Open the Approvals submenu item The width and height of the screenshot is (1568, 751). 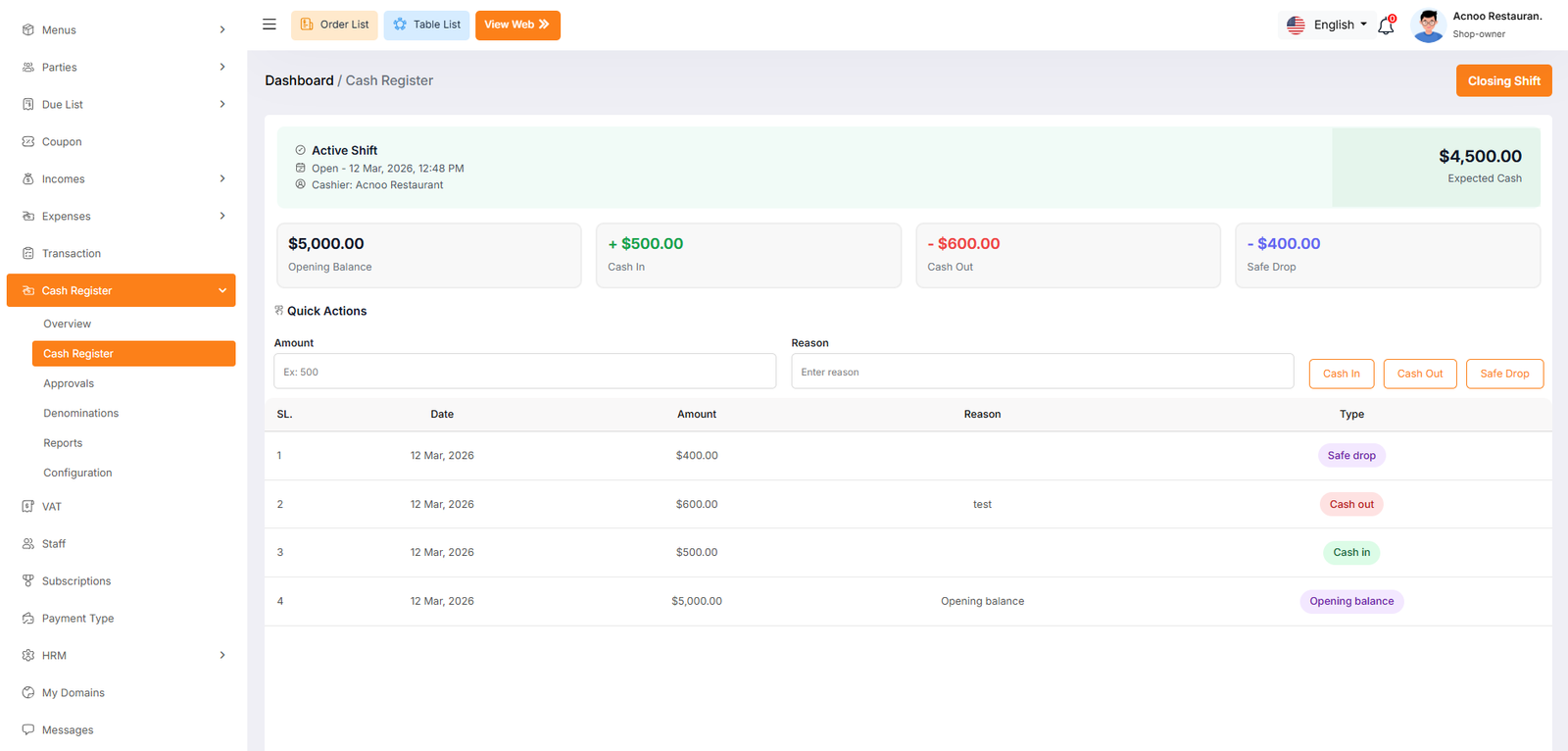coord(69,384)
